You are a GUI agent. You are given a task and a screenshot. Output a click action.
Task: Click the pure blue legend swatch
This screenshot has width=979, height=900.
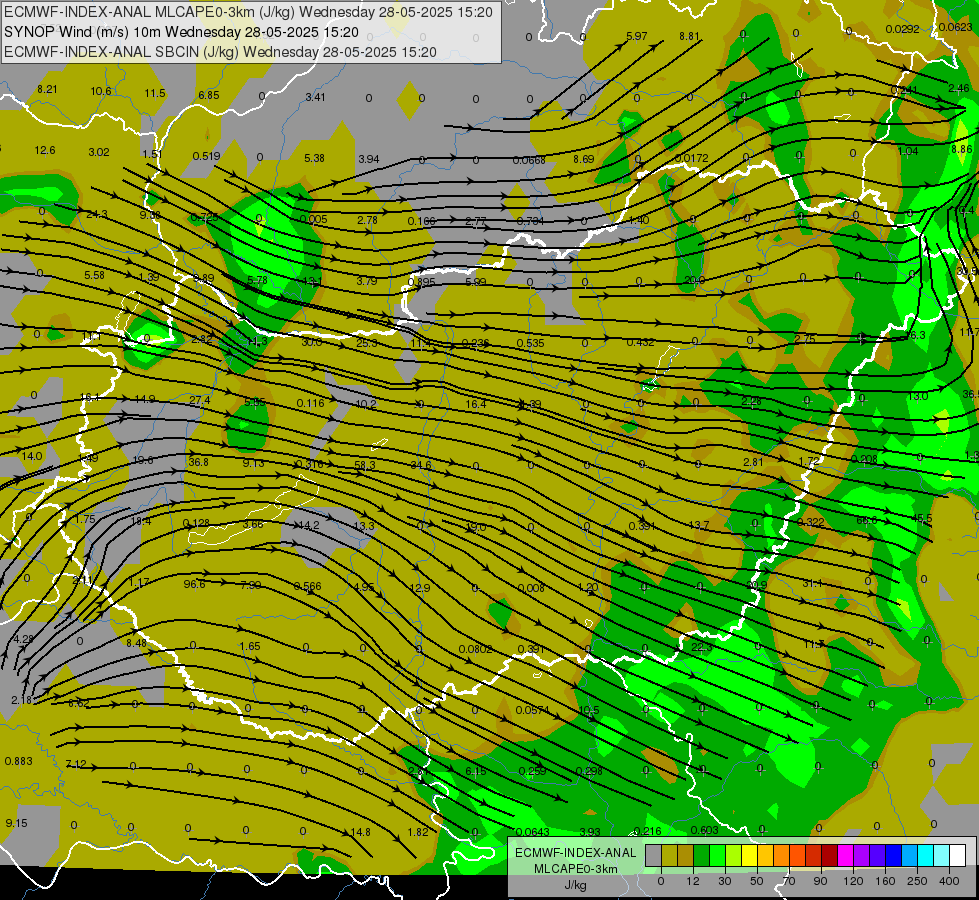(893, 855)
